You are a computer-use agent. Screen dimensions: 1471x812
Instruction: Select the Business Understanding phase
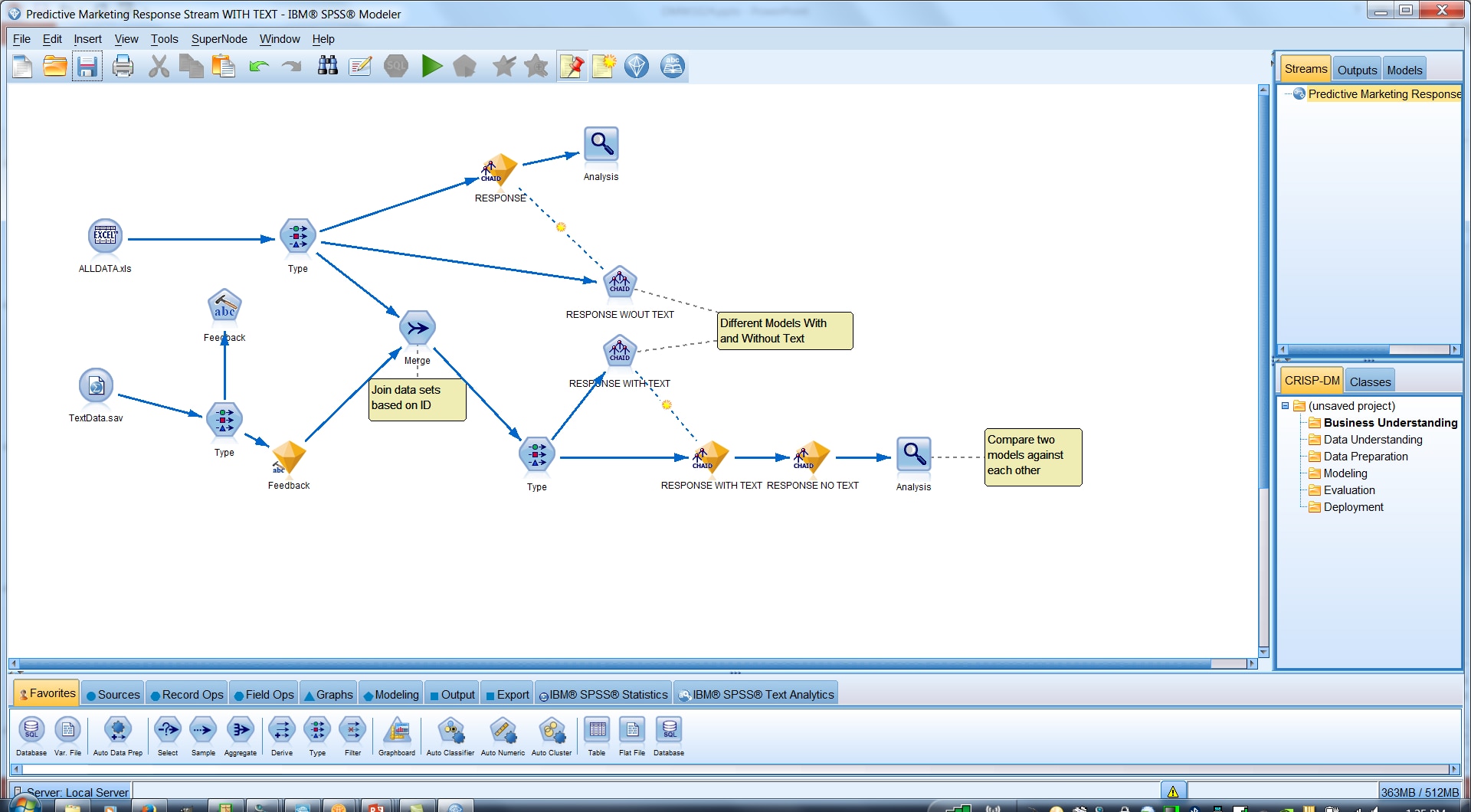pos(1389,422)
